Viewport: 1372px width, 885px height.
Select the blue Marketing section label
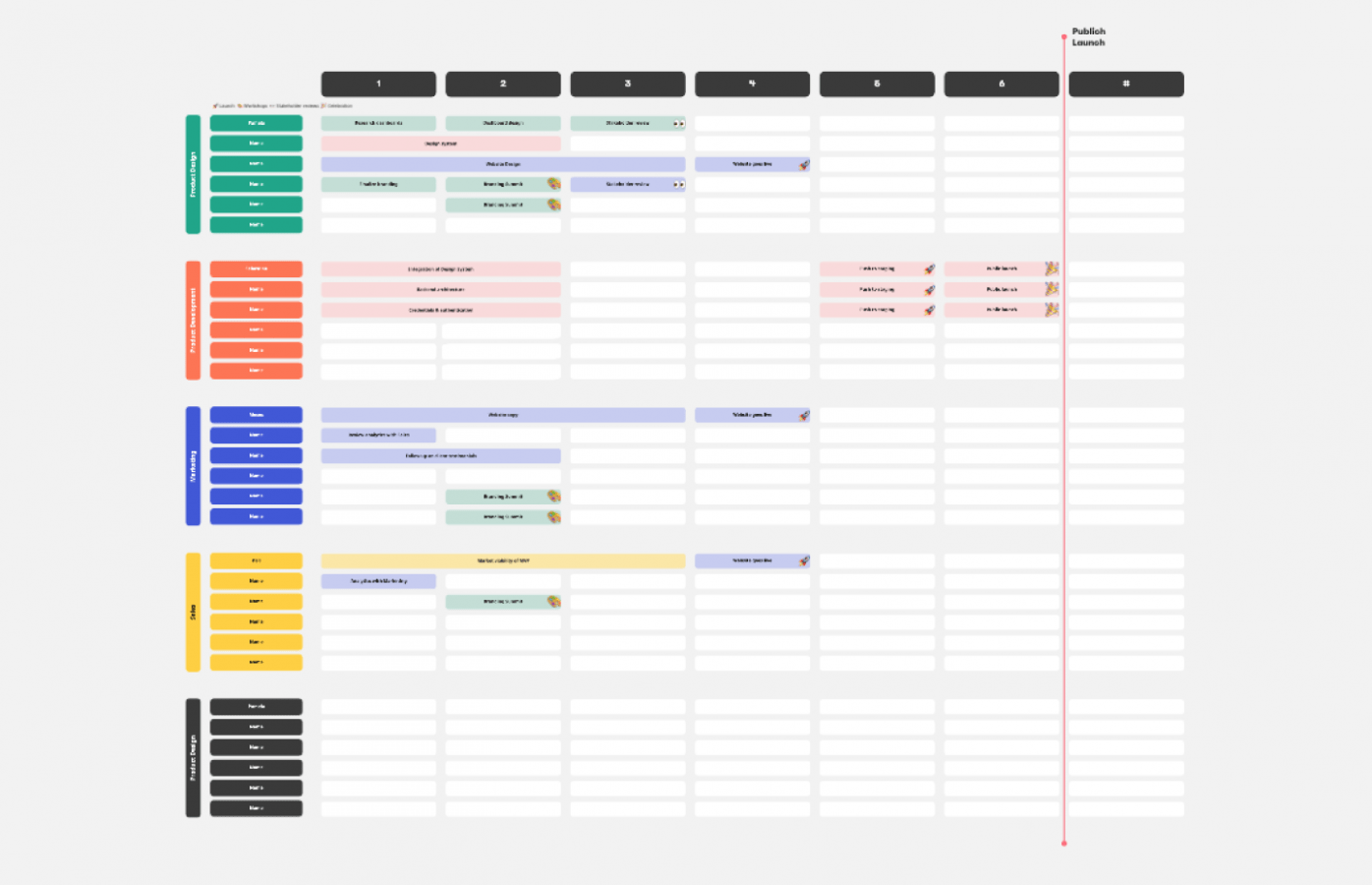pos(193,466)
